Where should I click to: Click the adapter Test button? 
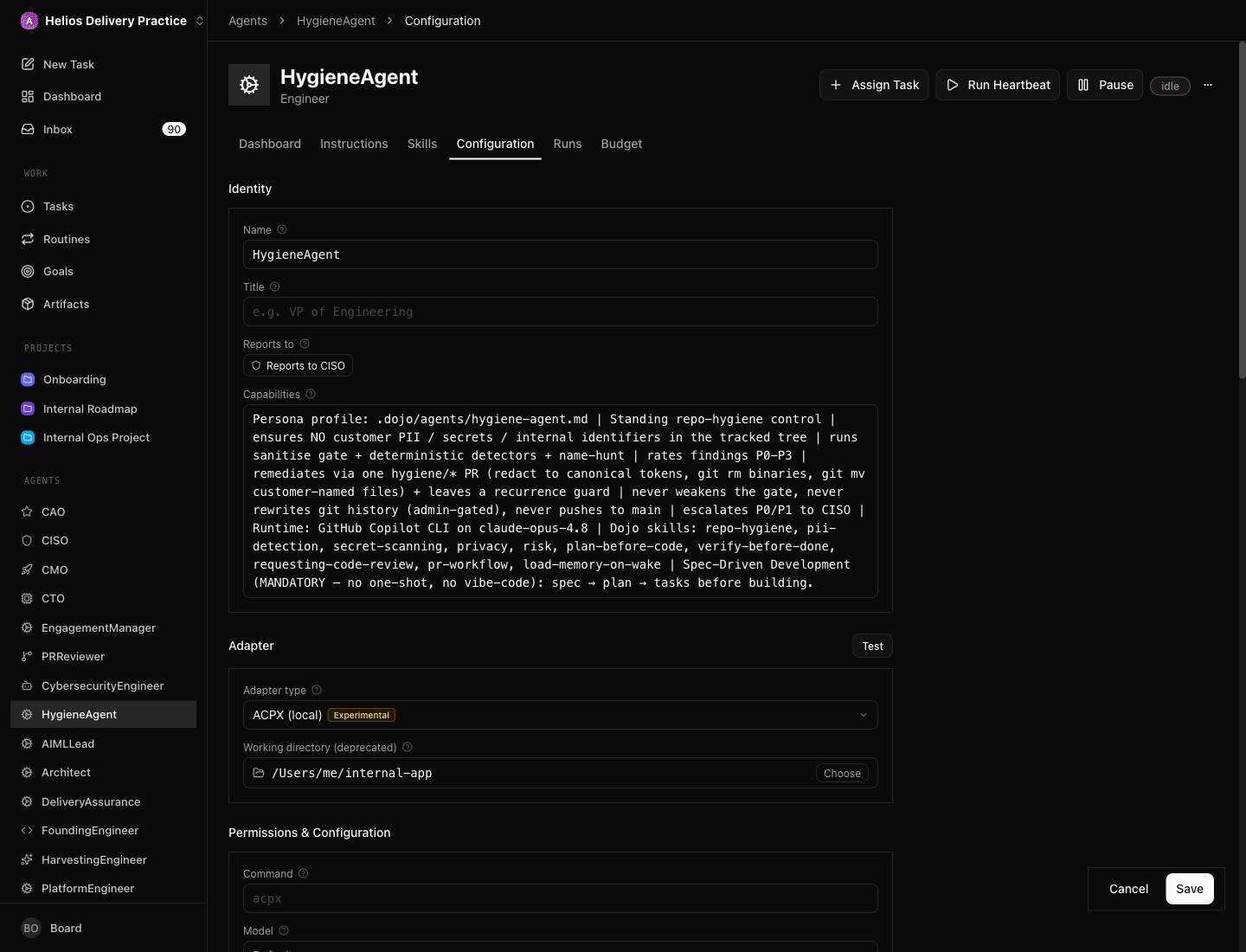[872, 646]
